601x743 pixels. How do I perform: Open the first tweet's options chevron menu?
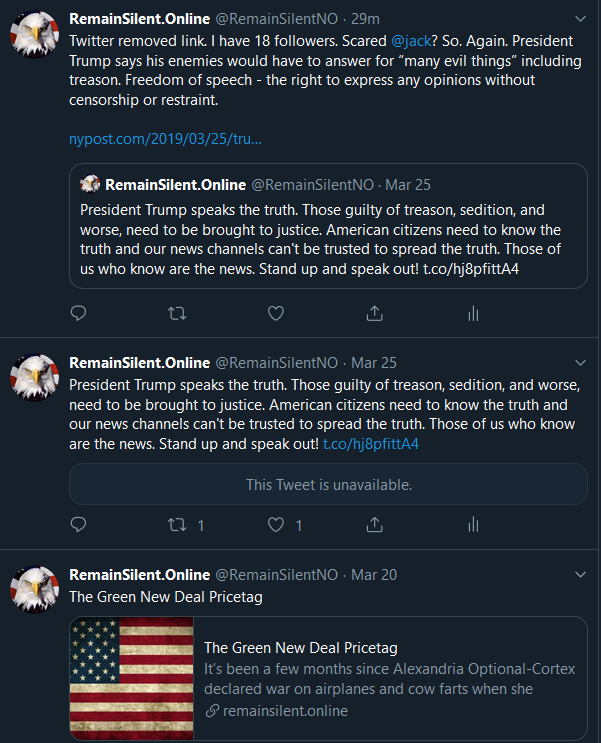point(582,19)
